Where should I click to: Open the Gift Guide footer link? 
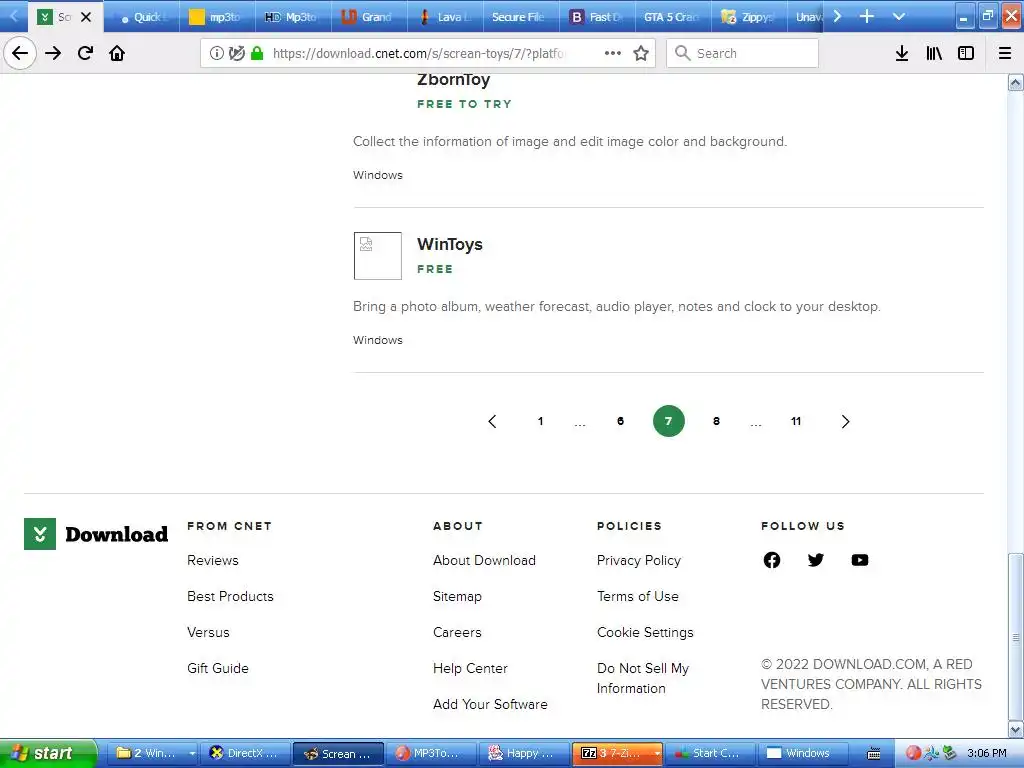[x=218, y=668]
